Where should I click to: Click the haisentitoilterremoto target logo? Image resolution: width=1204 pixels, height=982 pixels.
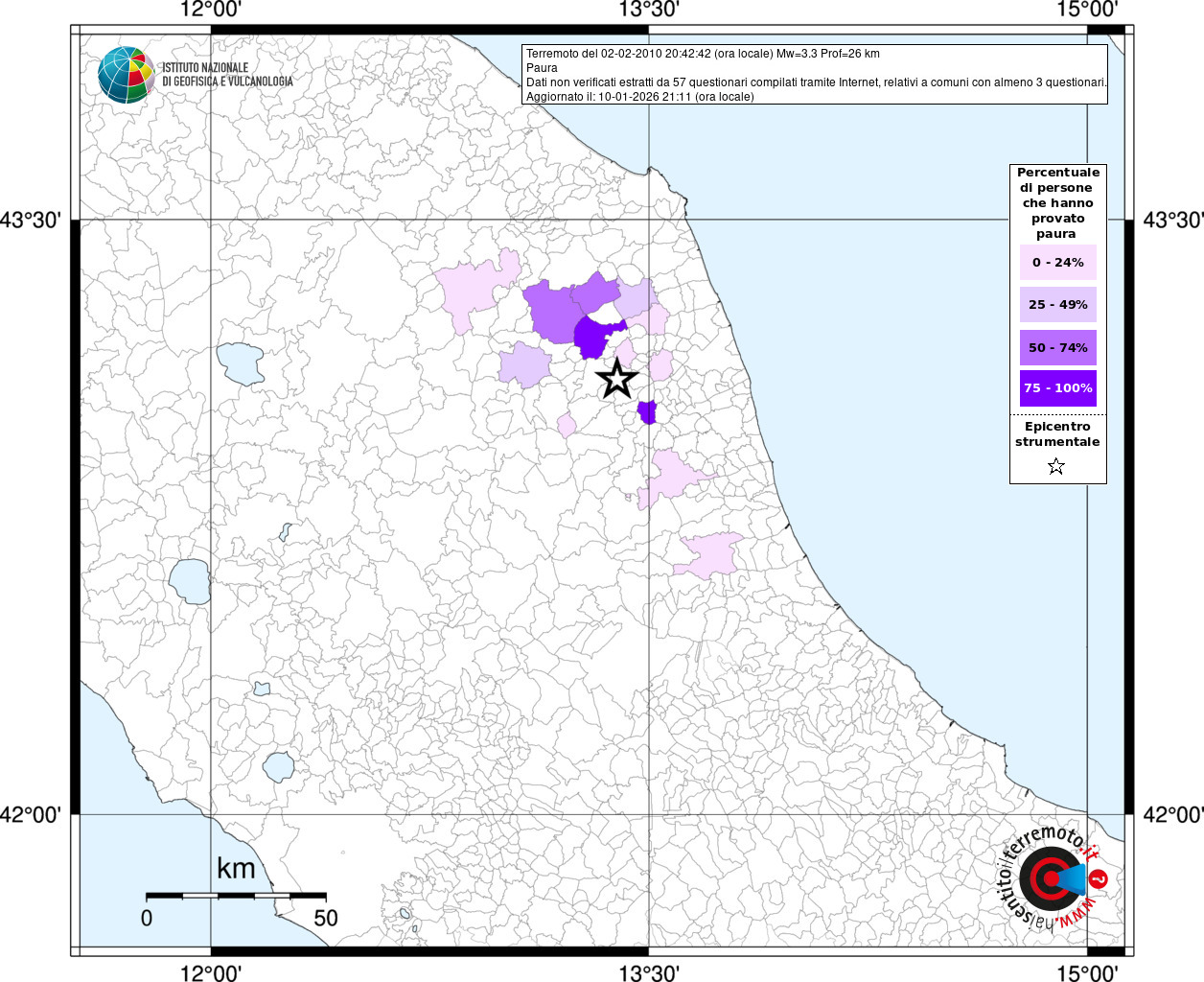click(x=1051, y=878)
